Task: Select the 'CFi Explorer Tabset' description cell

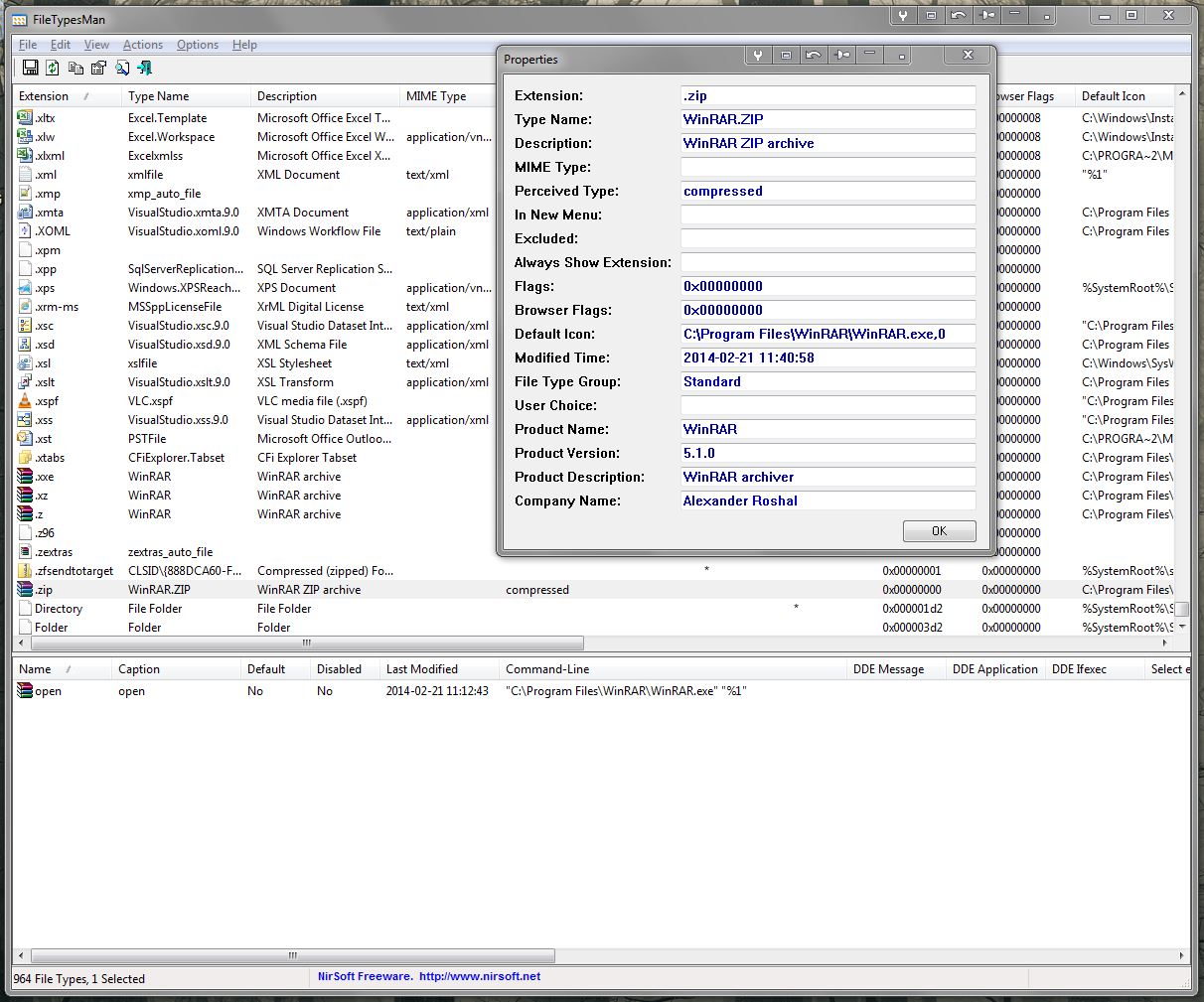Action: pos(307,457)
